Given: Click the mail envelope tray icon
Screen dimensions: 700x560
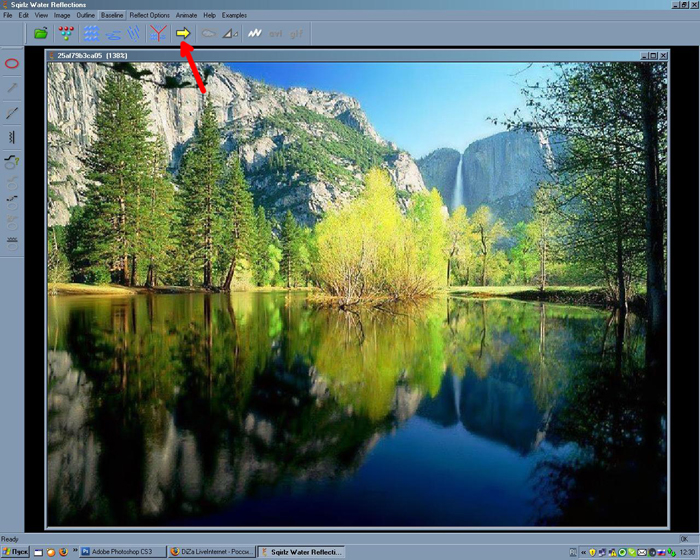Looking at the screenshot, I should [642, 552].
